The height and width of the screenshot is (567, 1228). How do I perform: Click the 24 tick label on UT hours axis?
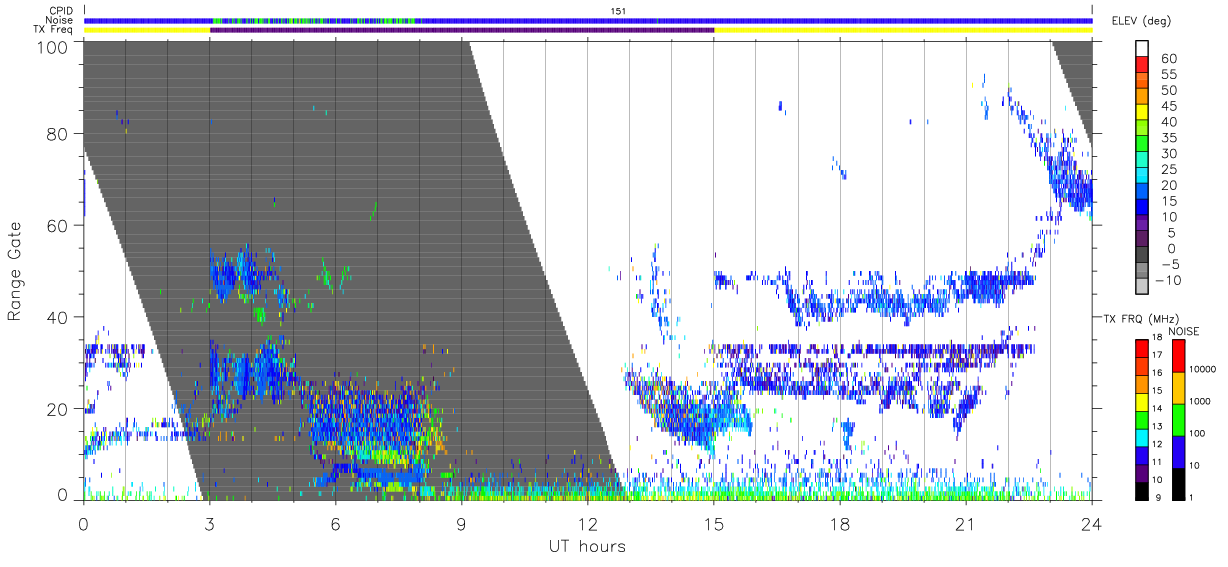[1092, 524]
